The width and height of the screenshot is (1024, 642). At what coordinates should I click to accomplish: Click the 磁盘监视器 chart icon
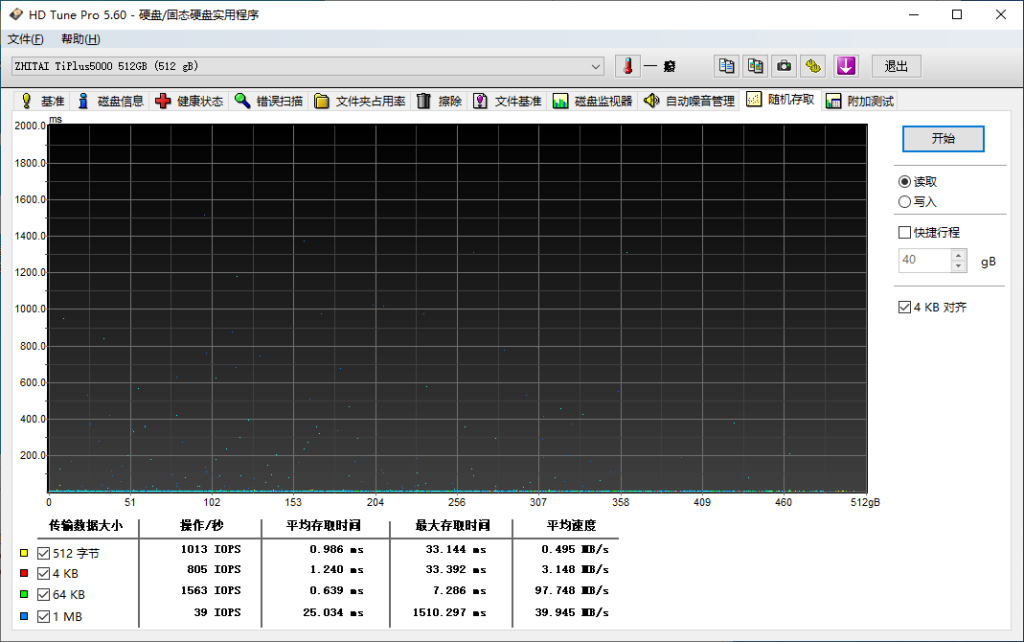[x=560, y=101]
